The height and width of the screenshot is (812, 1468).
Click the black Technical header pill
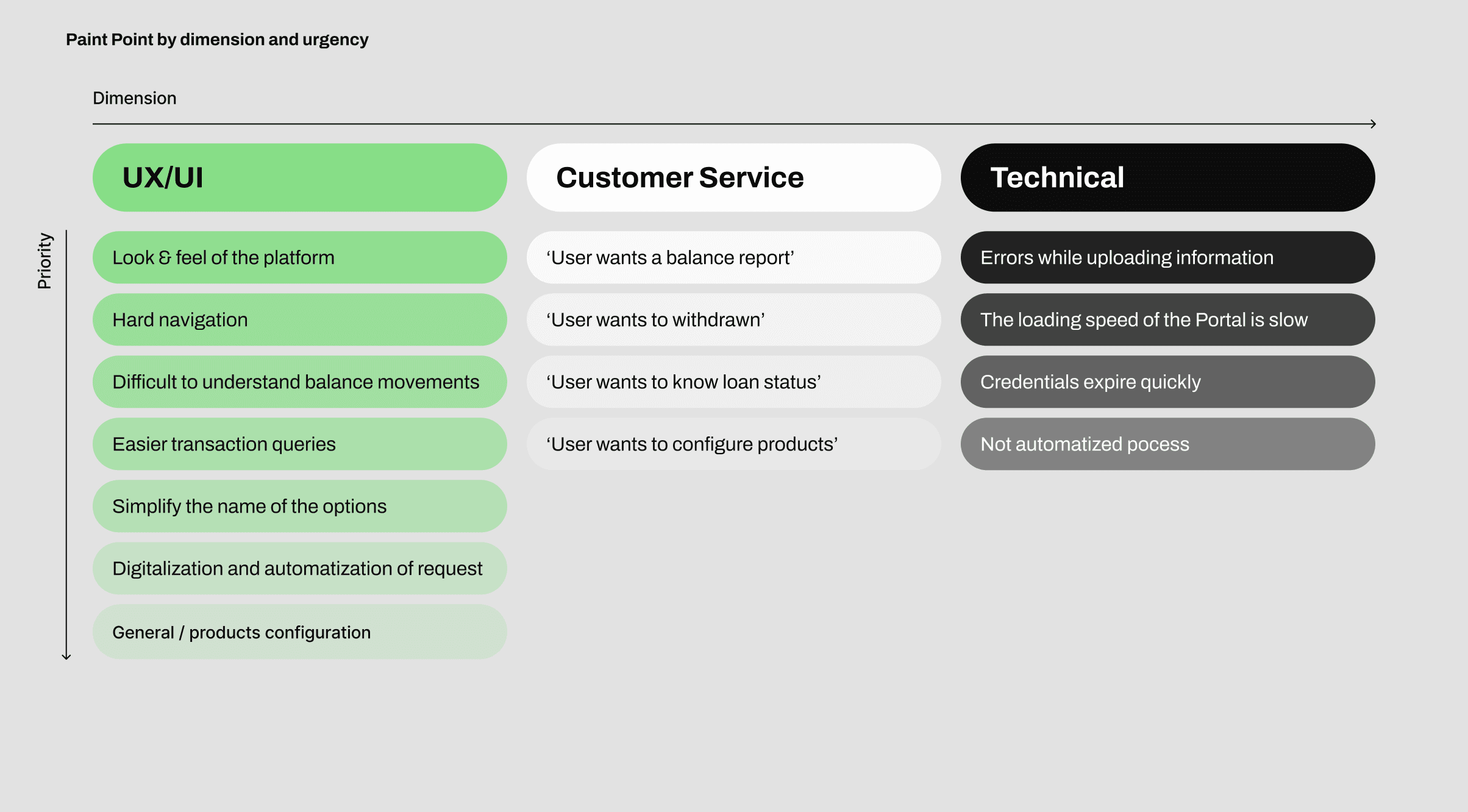pyautogui.click(x=1167, y=177)
